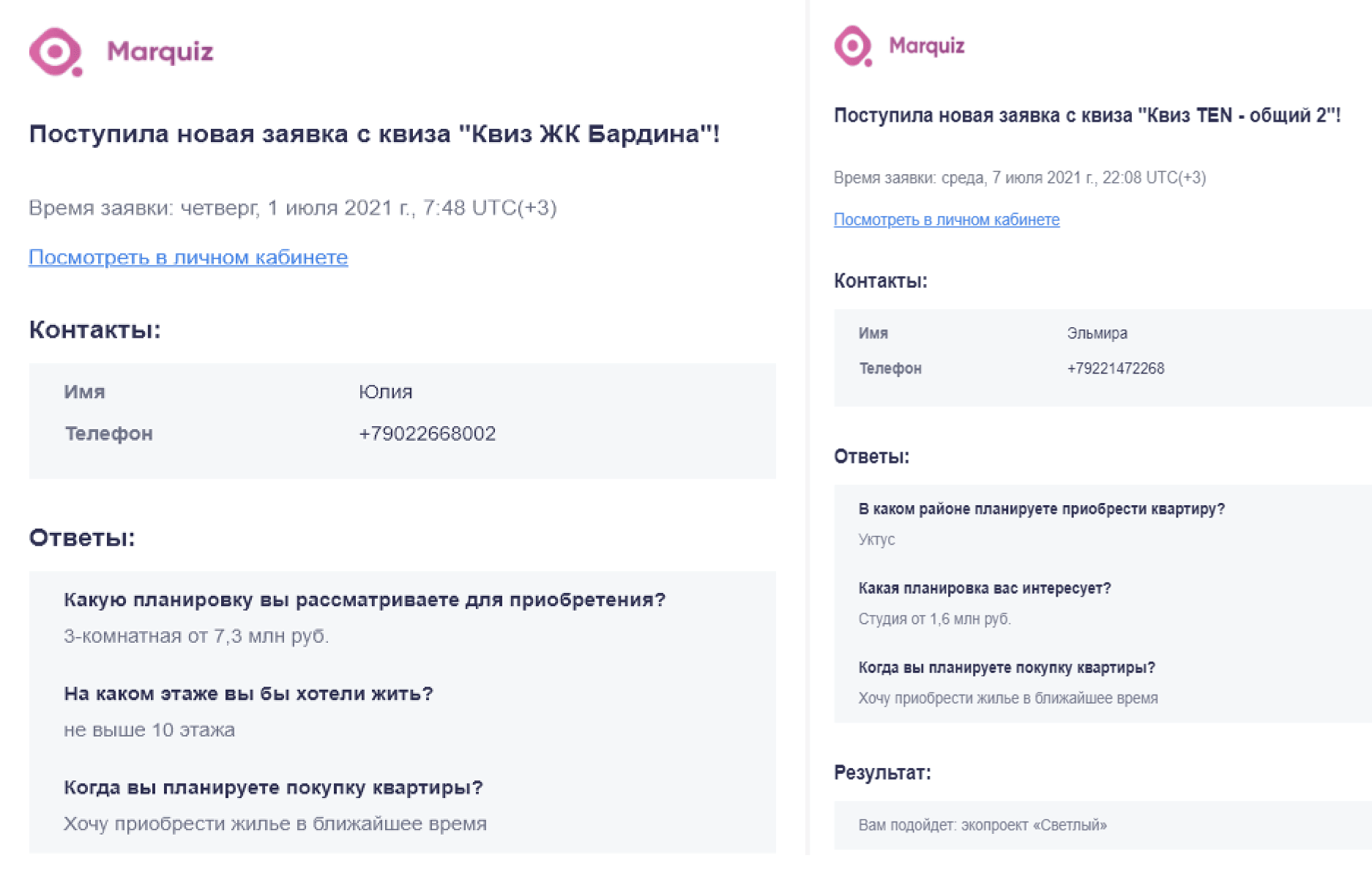
Task: Click the request time dated 7 июля 2021
Action: (x=1019, y=178)
